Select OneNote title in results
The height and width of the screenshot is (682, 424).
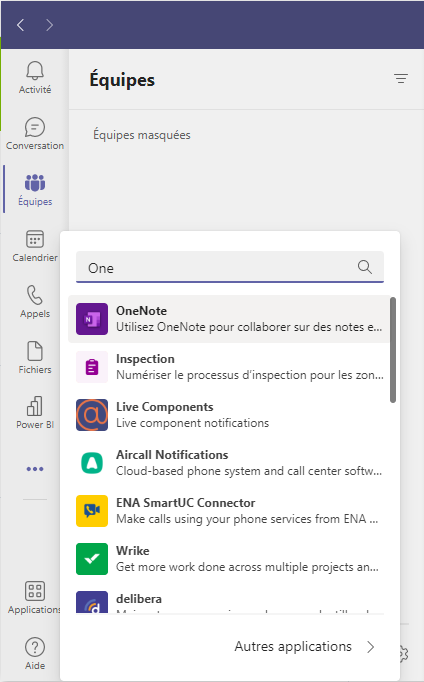tap(141, 311)
